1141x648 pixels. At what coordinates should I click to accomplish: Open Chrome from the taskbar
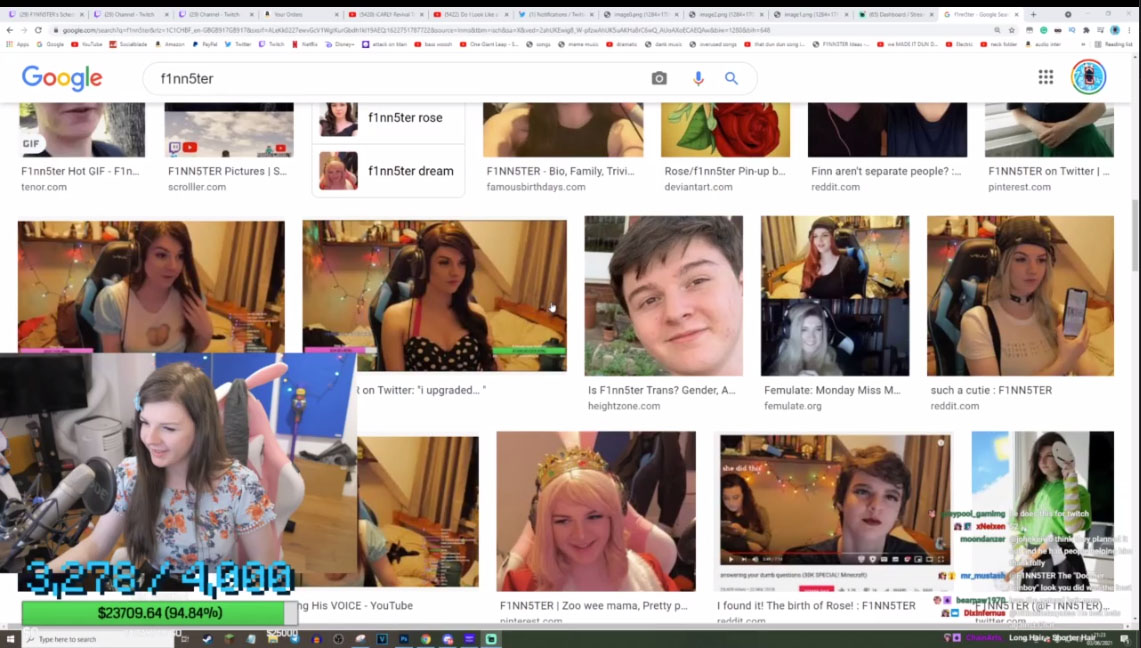tap(426, 639)
